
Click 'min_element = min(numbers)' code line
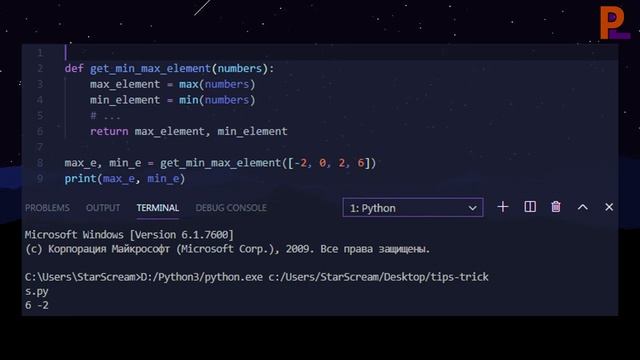point(173,100)
